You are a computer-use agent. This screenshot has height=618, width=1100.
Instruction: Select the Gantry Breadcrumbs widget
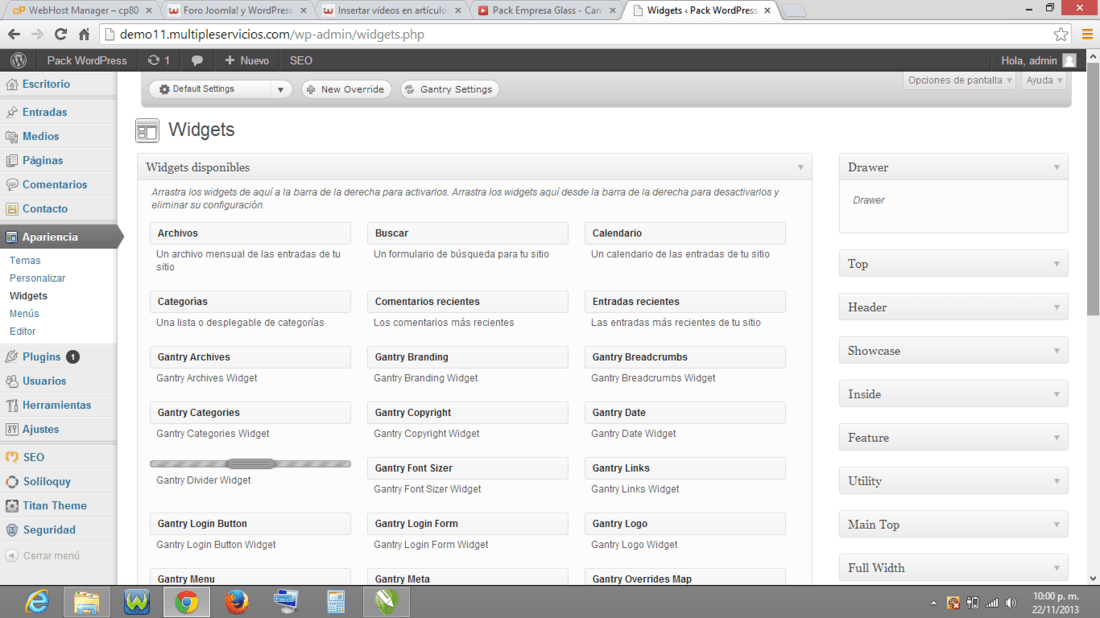[x=685, y=358]
